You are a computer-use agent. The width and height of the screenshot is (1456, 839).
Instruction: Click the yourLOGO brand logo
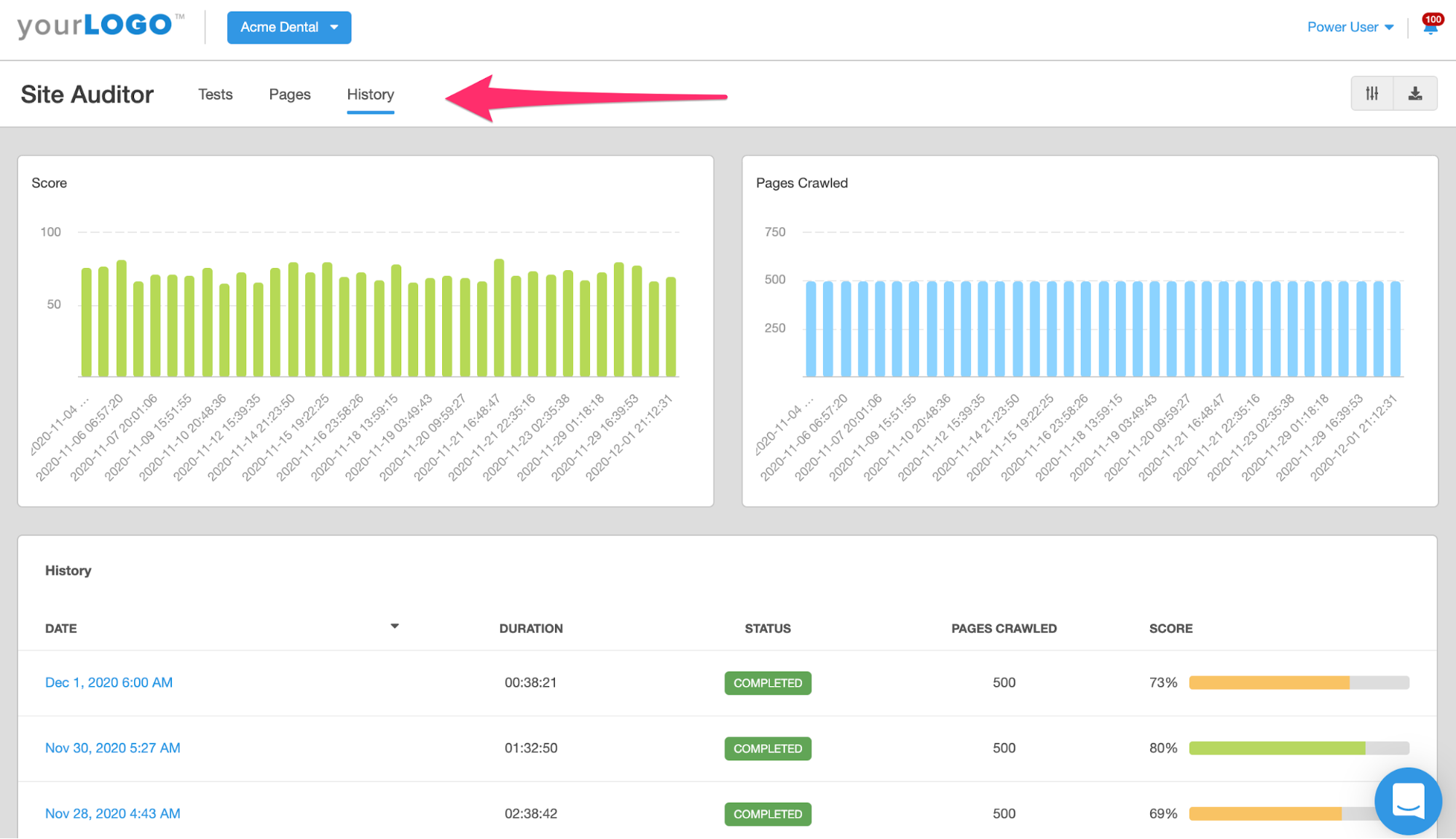point(101,25)
